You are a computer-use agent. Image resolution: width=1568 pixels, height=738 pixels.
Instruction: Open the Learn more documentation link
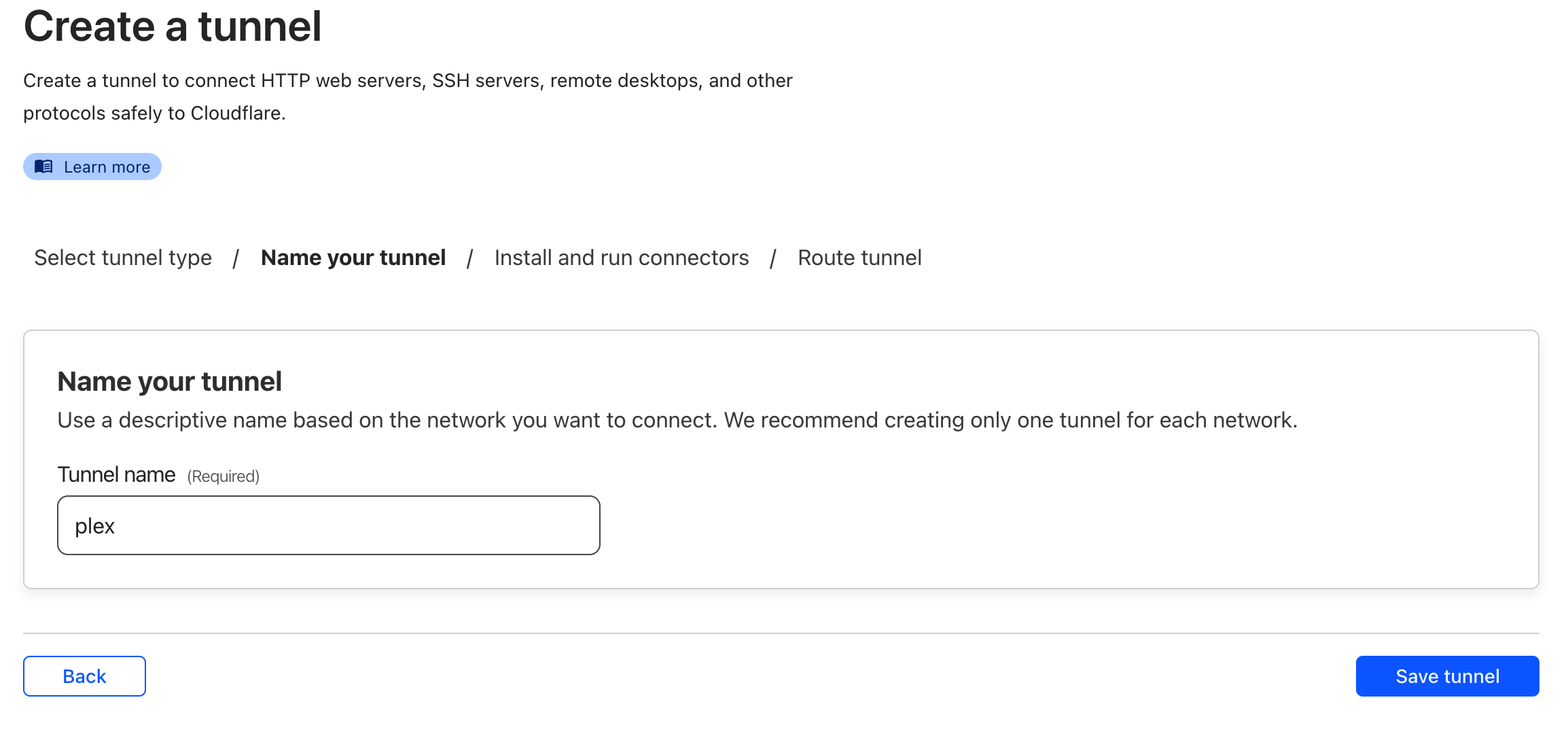[92, 166]
